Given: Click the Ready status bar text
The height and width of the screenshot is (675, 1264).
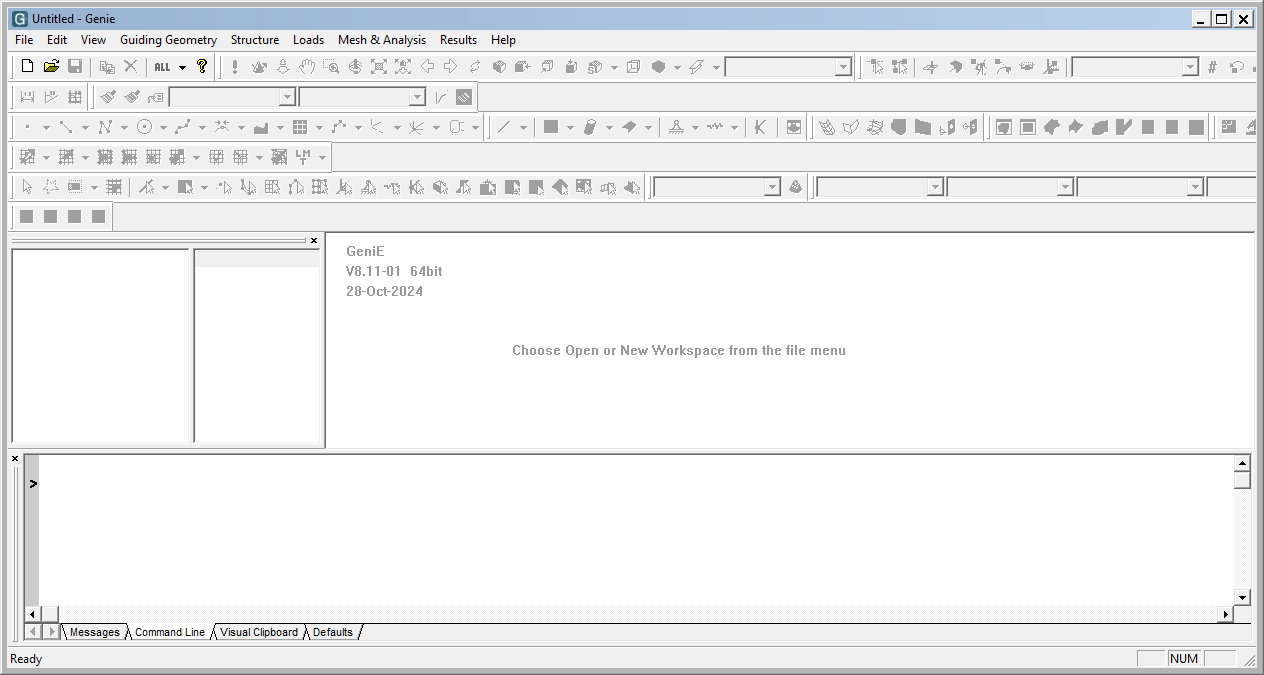Looking at the screenshot, I should click(x=26, y=659).
